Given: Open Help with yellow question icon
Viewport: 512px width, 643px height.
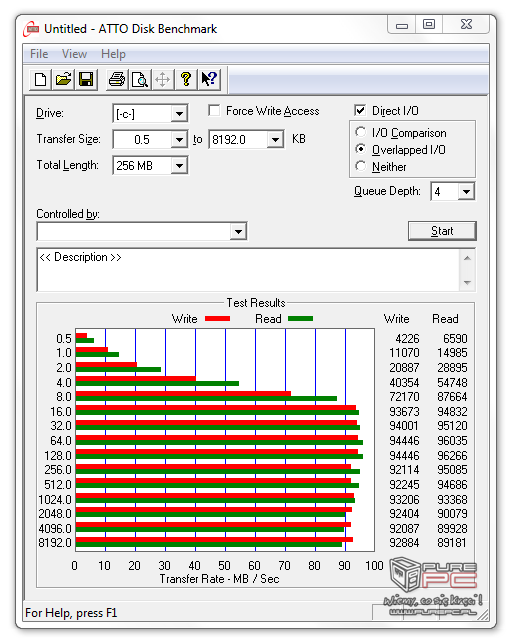Looking at the screenshot, I should click(x=186, y=79).
